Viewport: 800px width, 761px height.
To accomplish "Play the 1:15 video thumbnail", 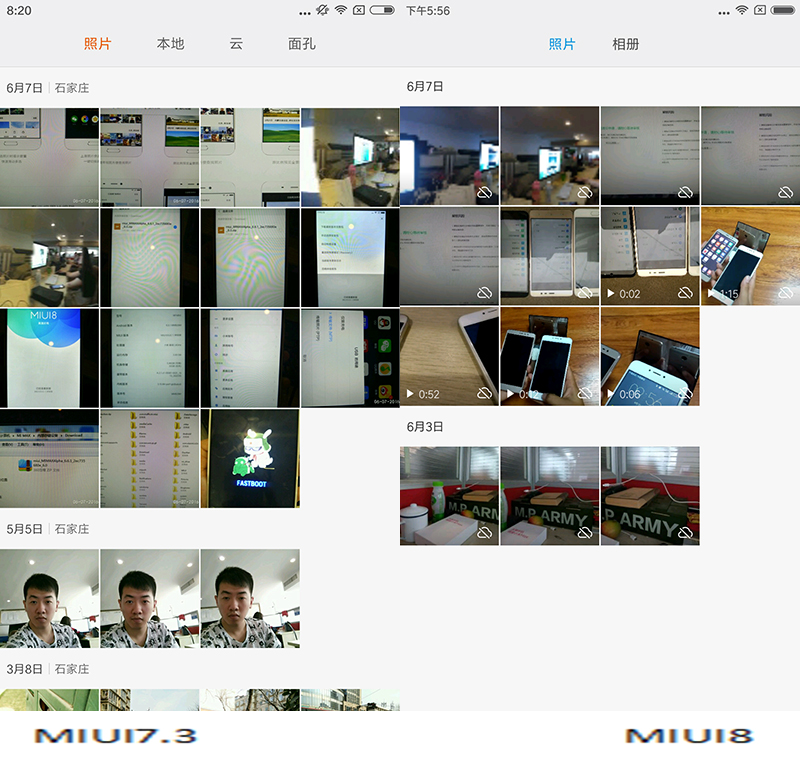I will [751, 256].
